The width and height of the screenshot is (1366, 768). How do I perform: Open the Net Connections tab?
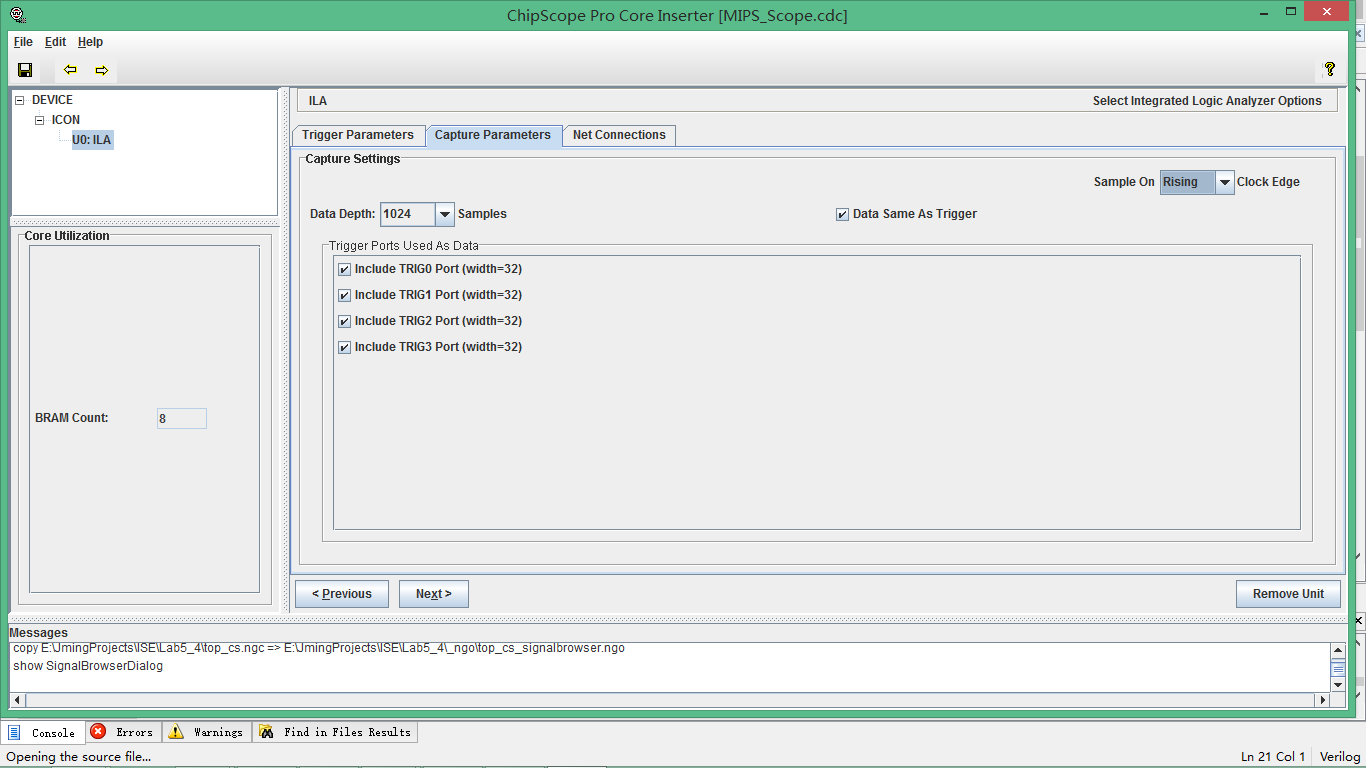pyautogui.click(x=619, y=135)
